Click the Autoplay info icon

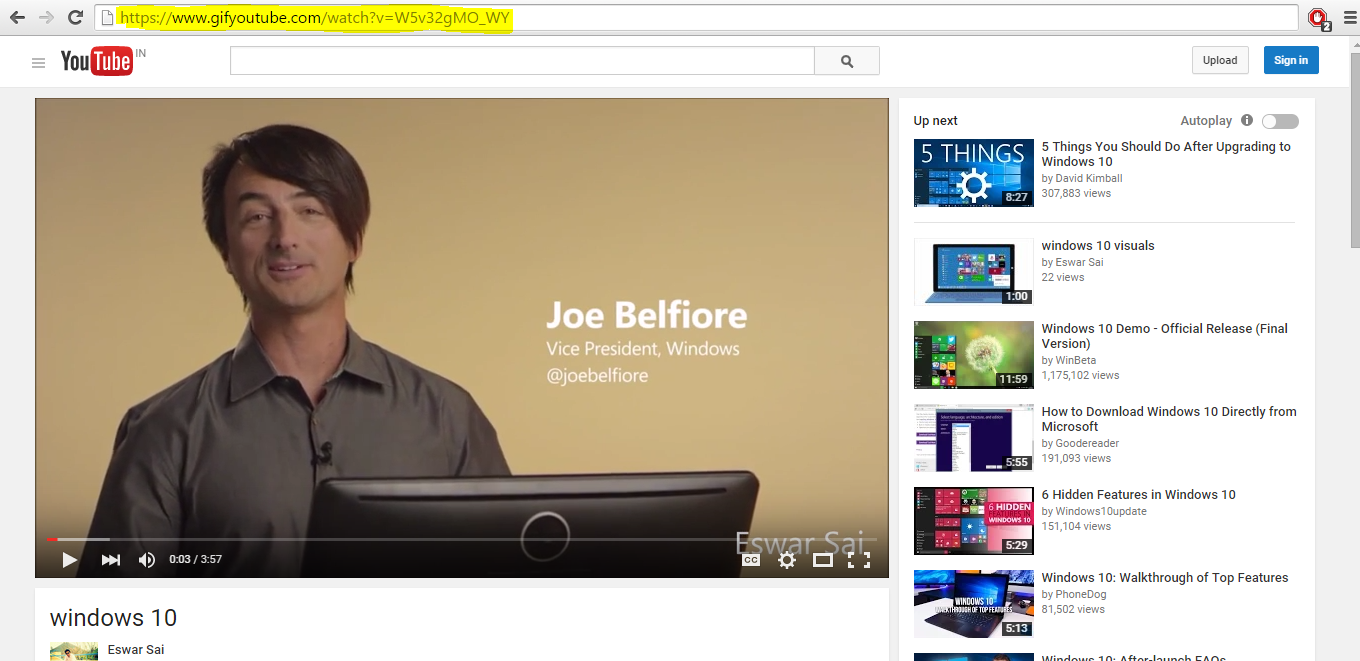[1247, 120]
